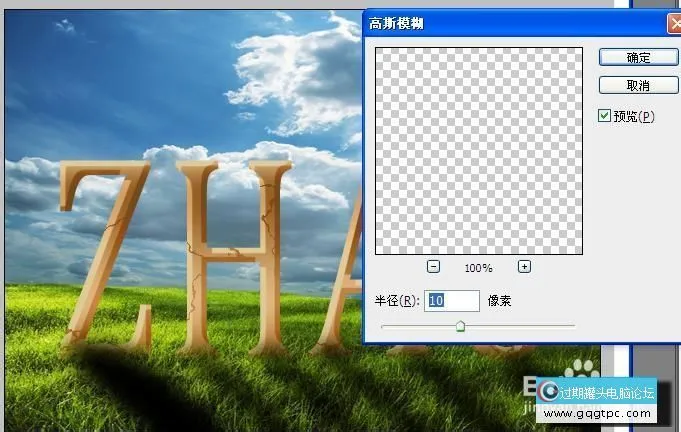681x432 pixels.
Task: Zoom in the preview with plus icon
Action: [x=524, y=267]
